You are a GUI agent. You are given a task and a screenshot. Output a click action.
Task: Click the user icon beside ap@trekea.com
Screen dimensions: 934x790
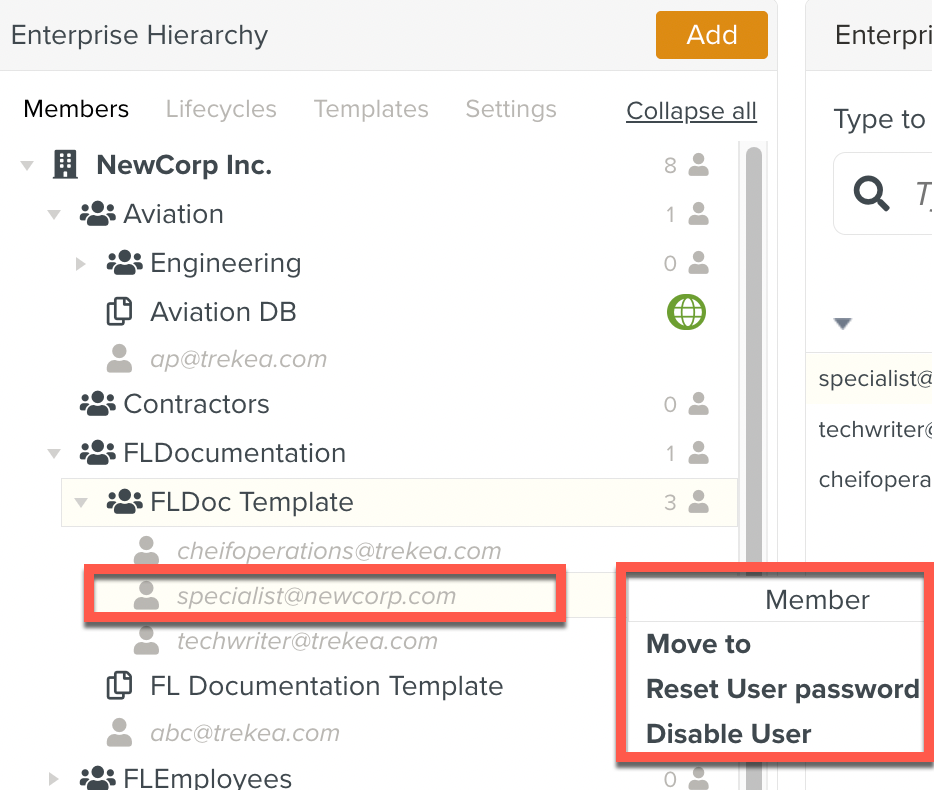tap(120, 359)
